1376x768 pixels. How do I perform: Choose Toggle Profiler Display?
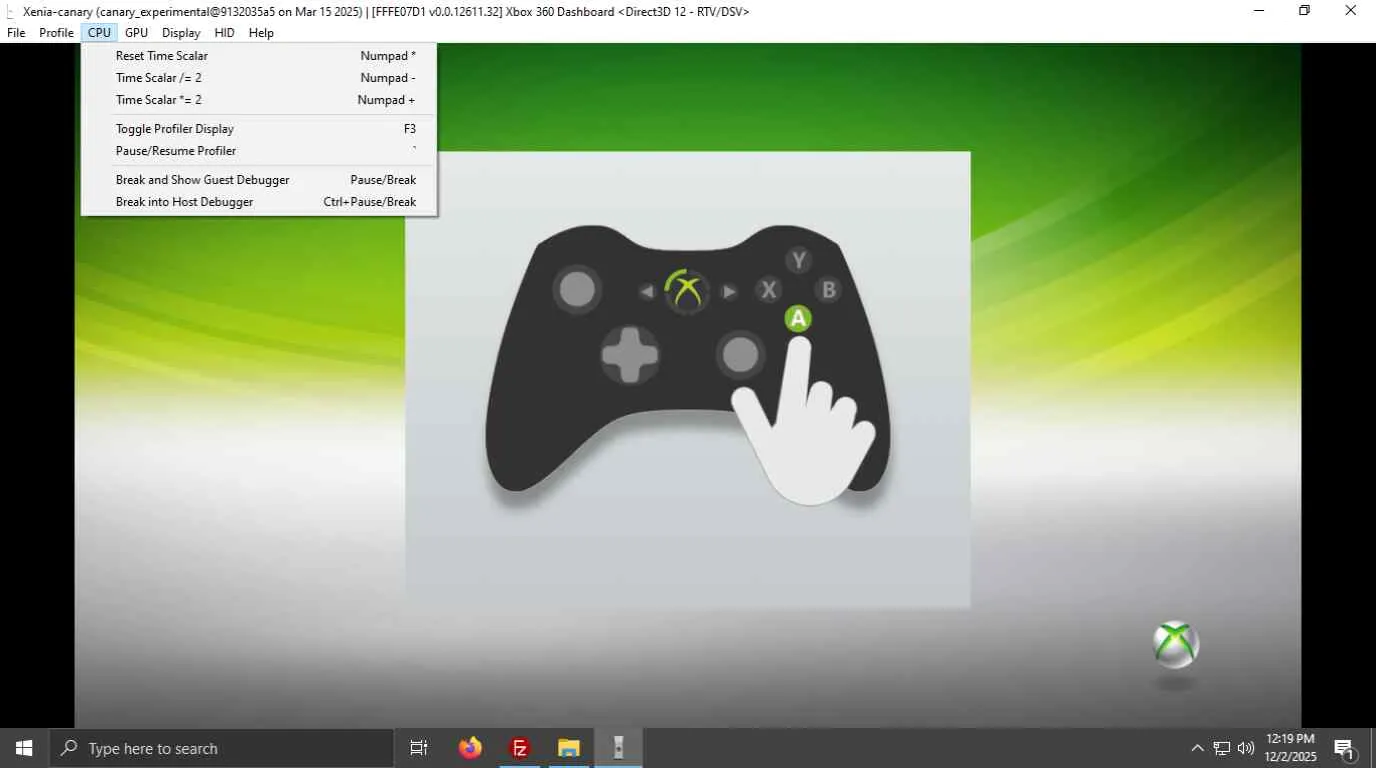point(259,129)
